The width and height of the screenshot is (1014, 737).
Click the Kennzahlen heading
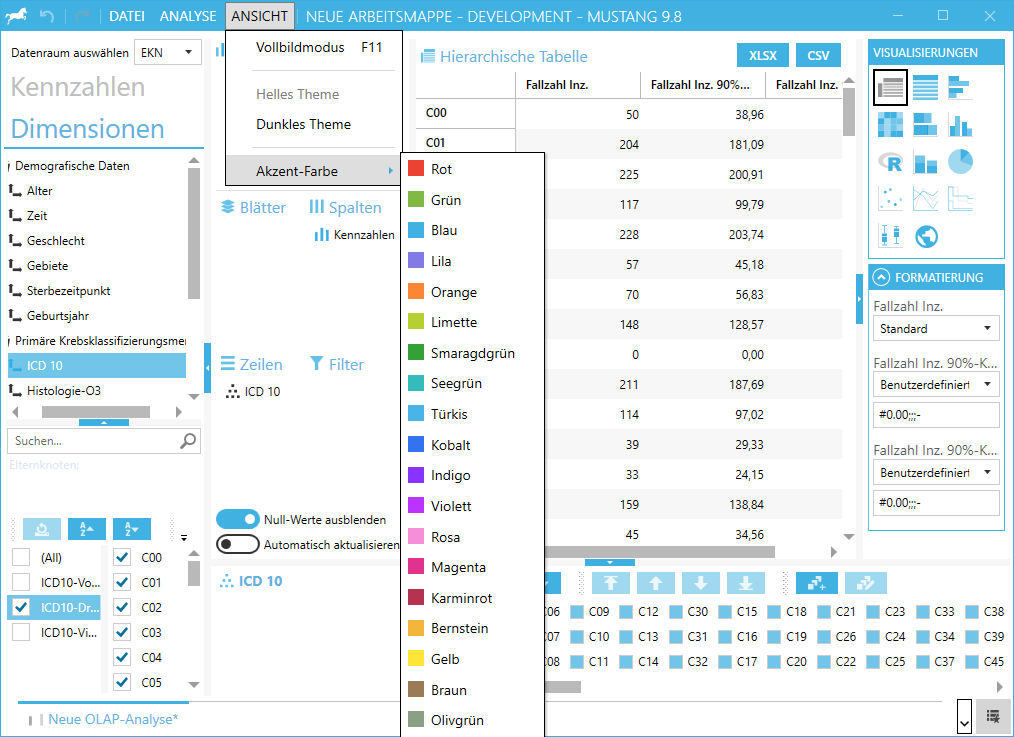(x=78, y=87)
